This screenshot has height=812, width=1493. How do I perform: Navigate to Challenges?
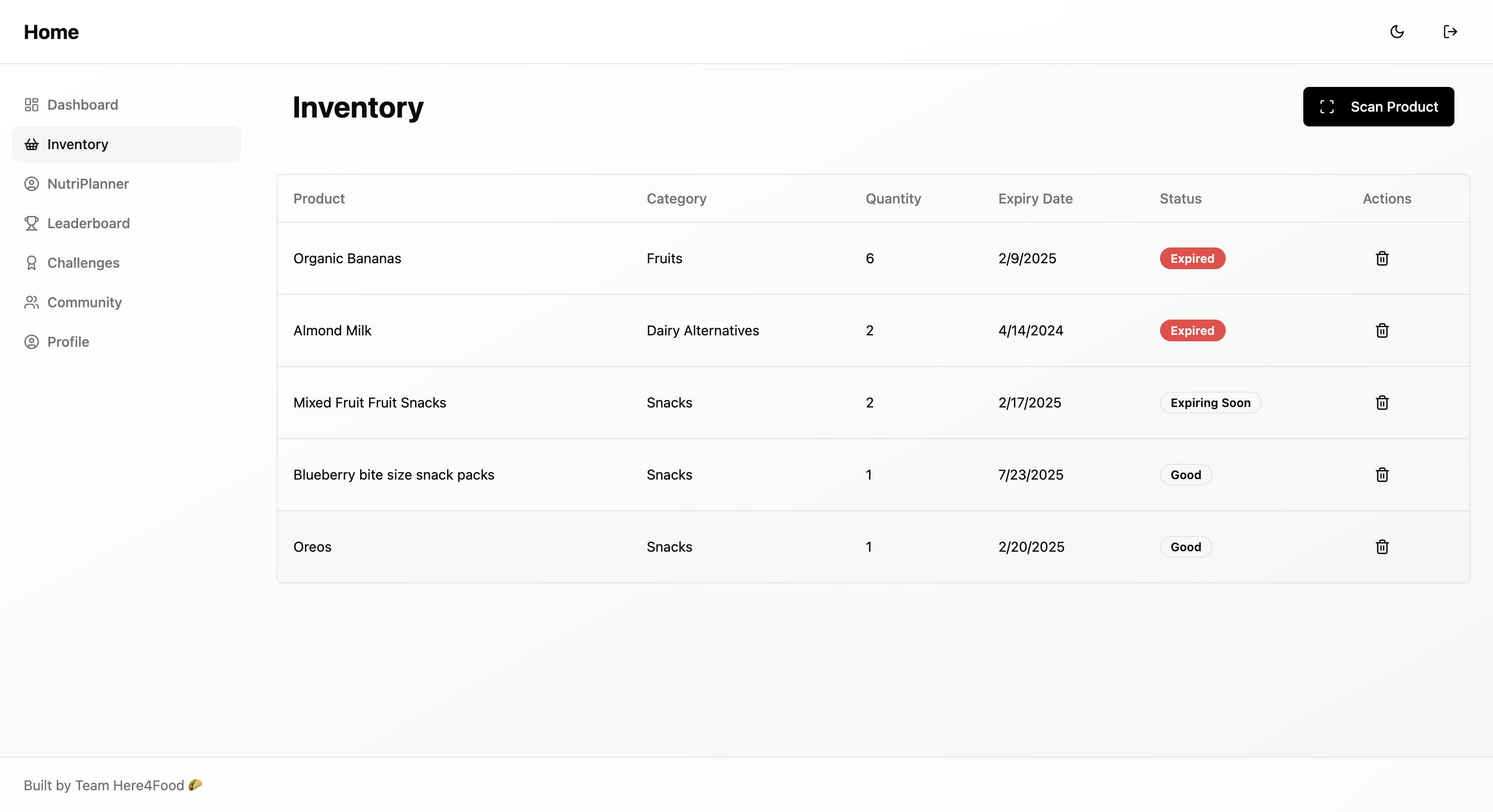tap(83, 263)
